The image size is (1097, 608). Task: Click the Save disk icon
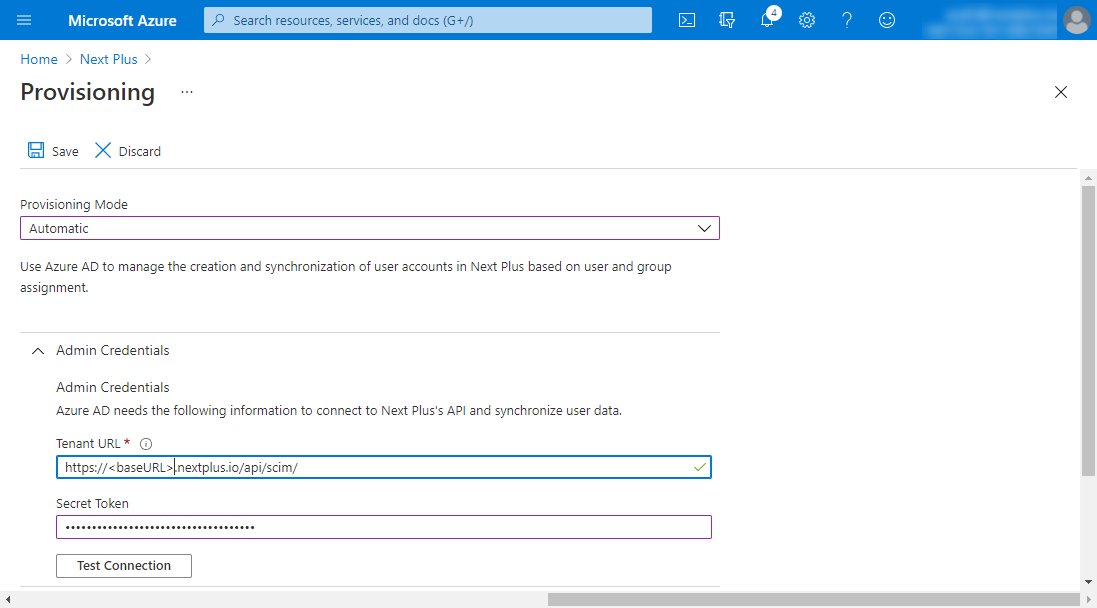click(36, 150)
